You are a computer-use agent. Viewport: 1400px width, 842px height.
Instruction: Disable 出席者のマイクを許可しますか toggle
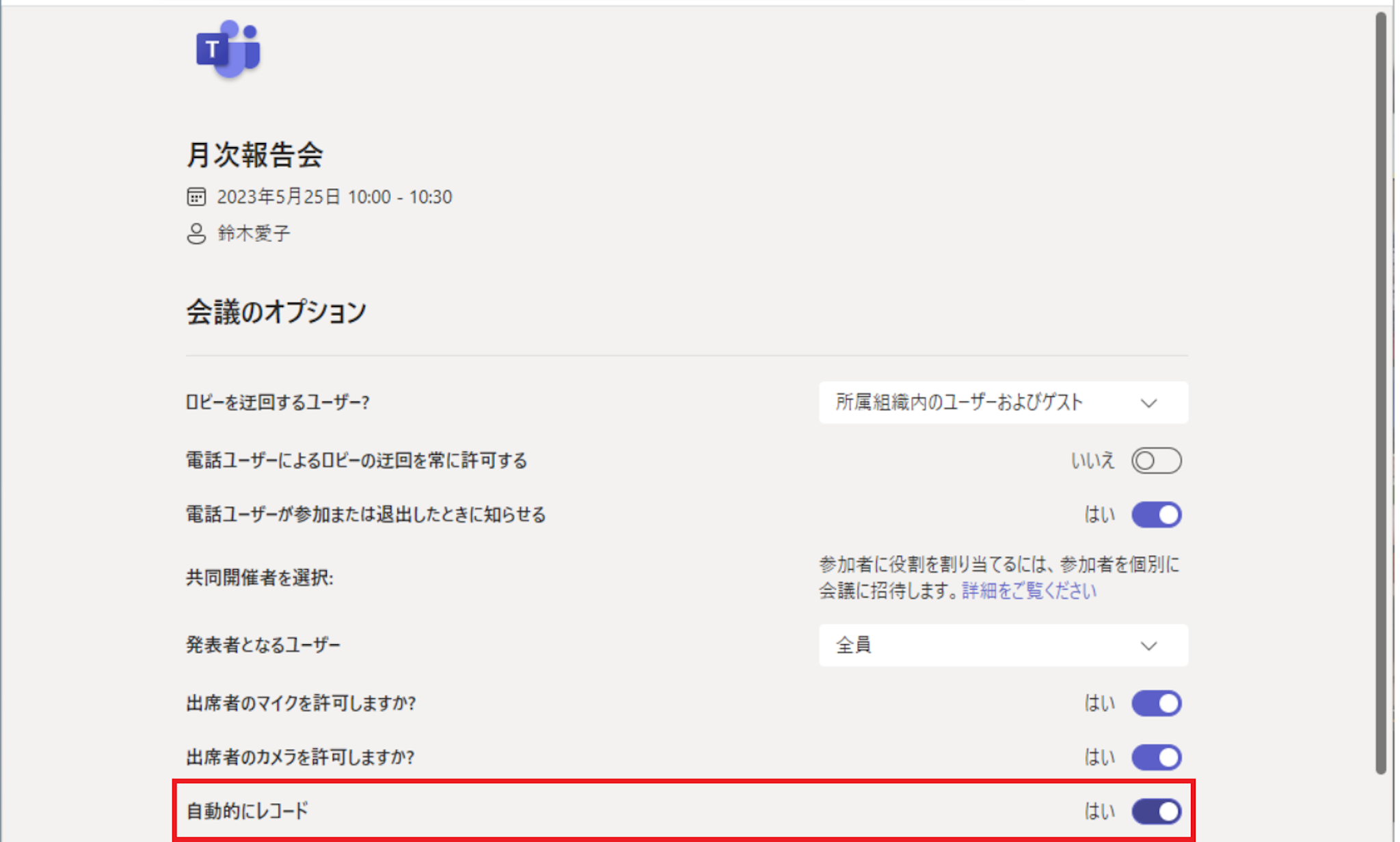coord(1155,703)
